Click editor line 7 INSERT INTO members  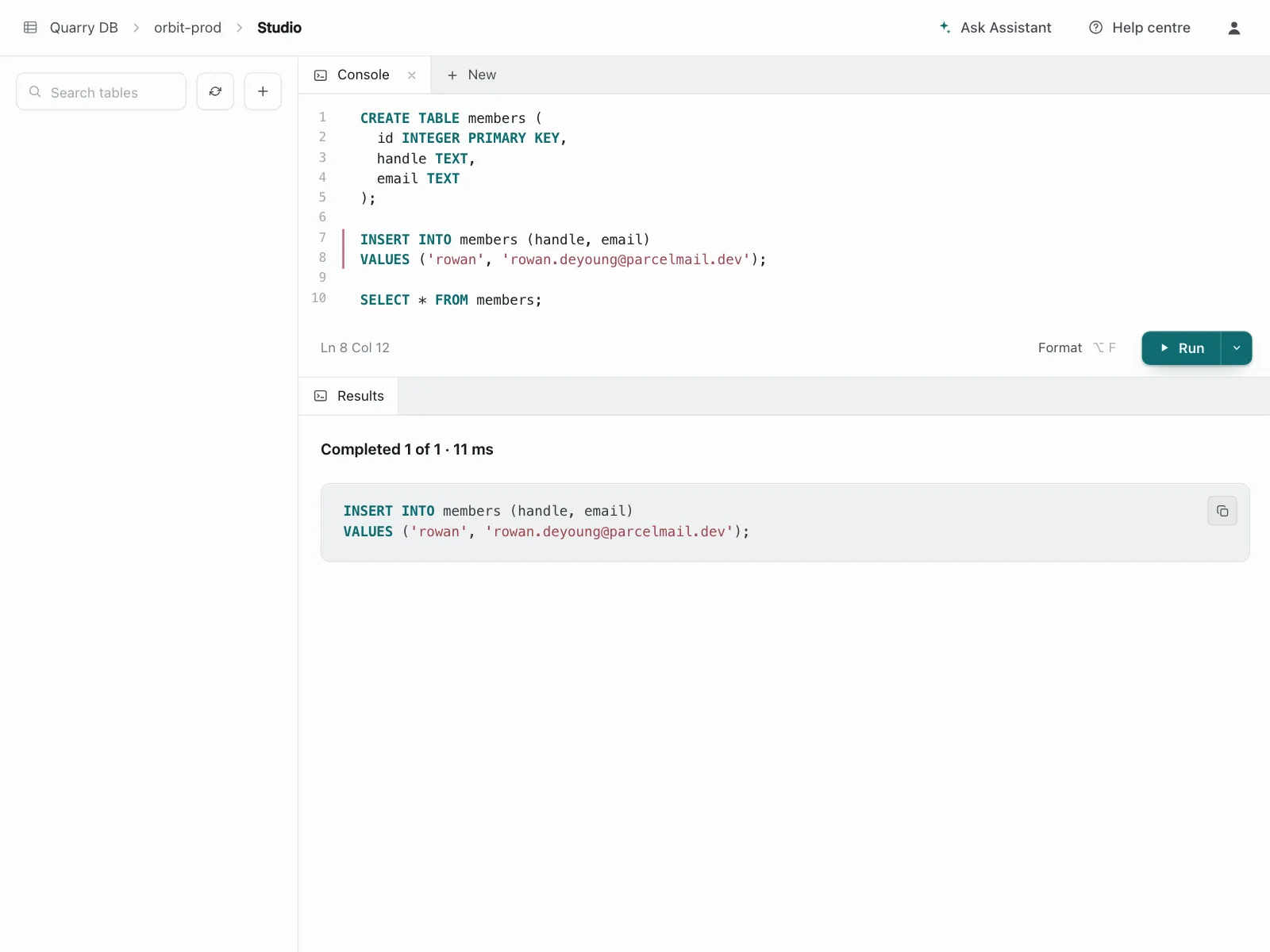click(505, 240)
